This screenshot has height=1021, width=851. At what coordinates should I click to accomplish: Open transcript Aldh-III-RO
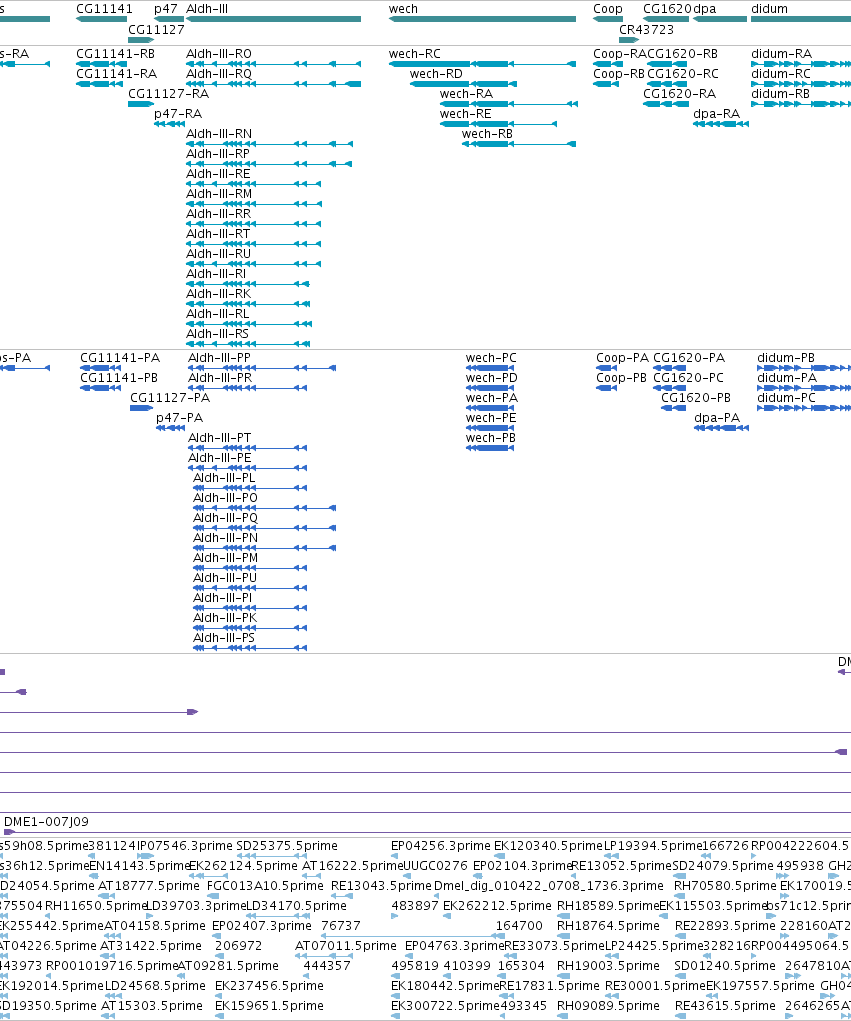219,54
